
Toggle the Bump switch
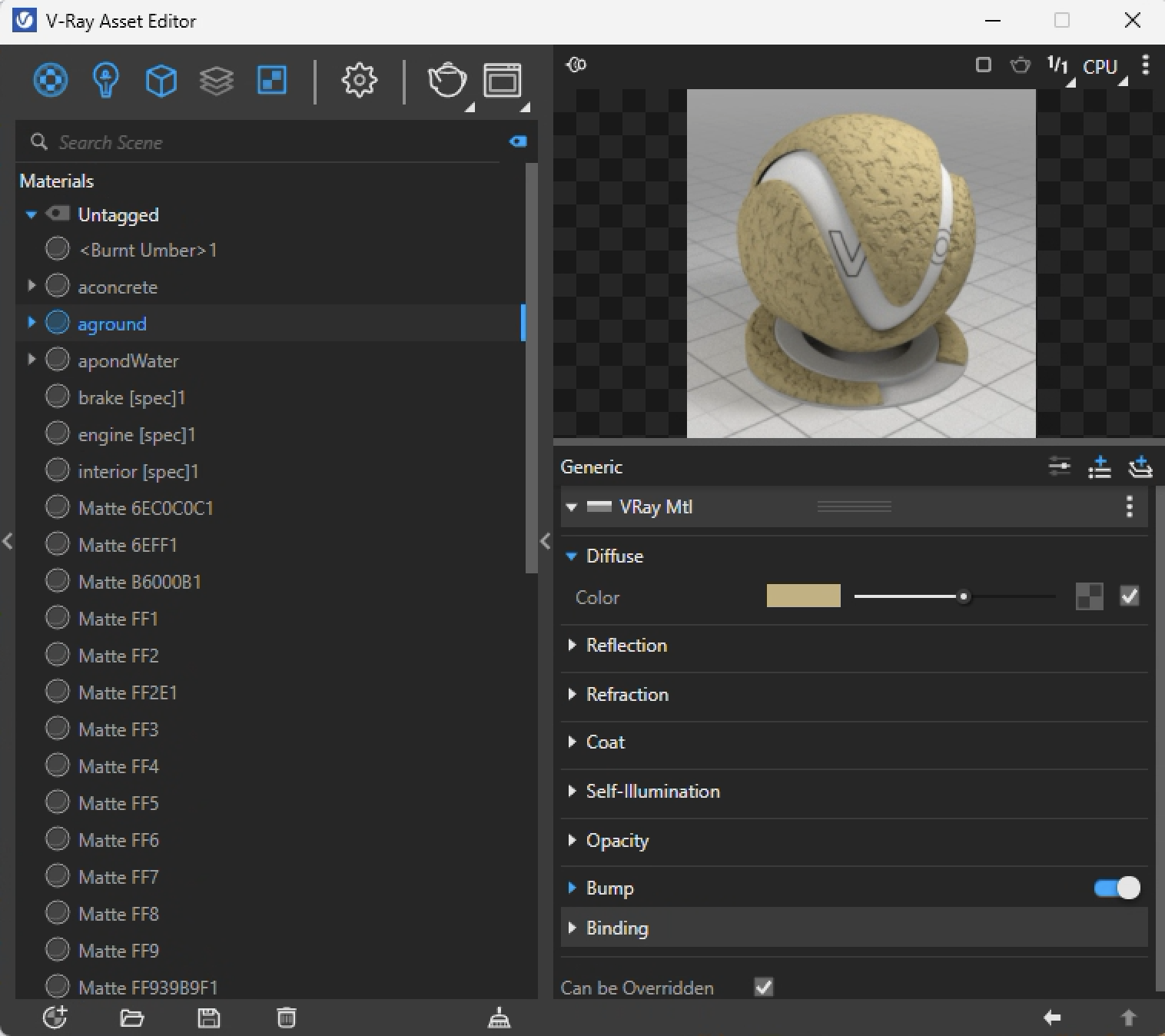1117,888
